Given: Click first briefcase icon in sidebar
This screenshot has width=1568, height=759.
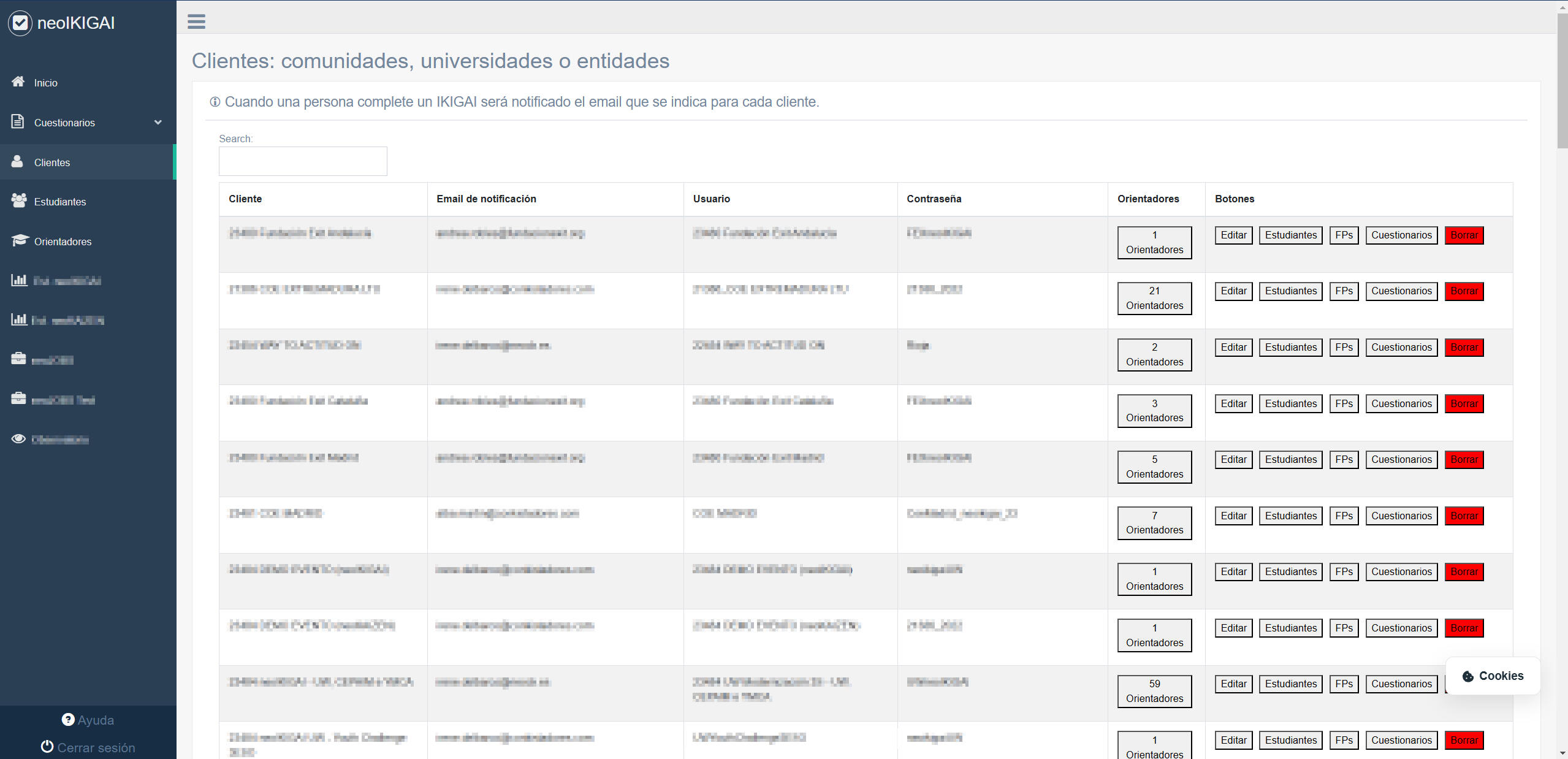Looking at the screenshot, I should click(x=18, y=359).
